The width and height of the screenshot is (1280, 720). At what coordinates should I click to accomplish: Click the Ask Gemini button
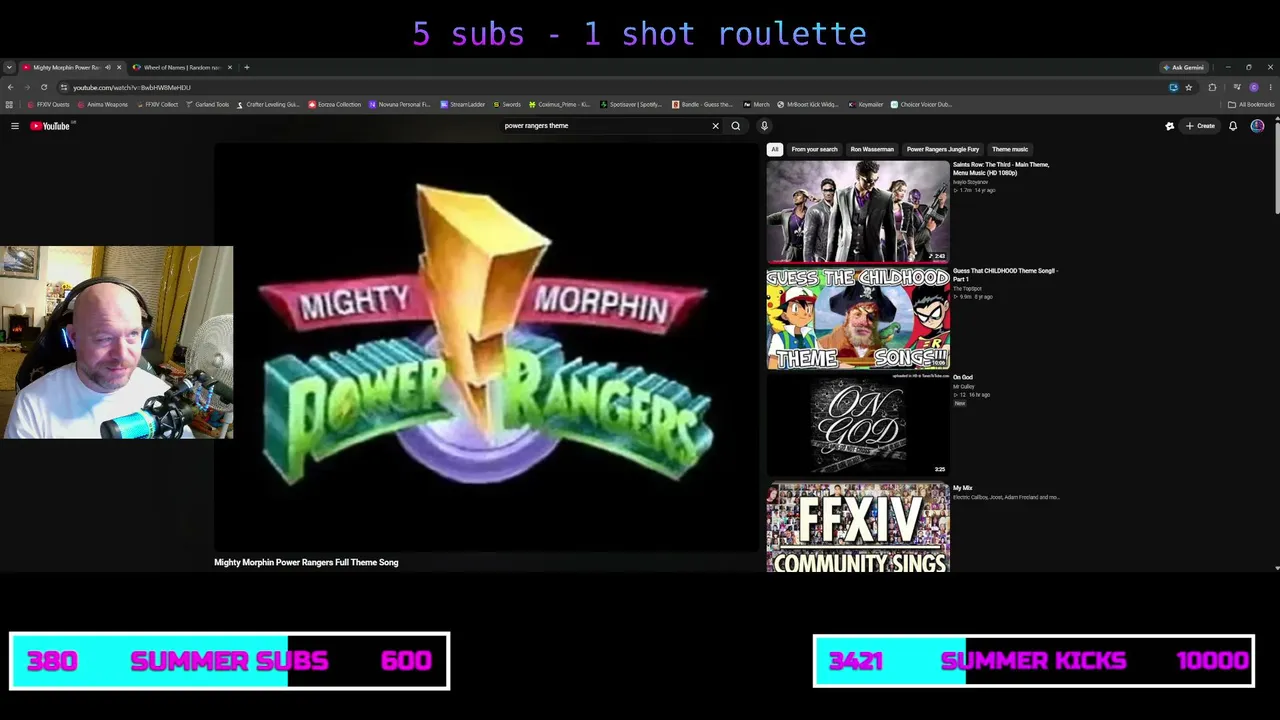pos(1184,67)
